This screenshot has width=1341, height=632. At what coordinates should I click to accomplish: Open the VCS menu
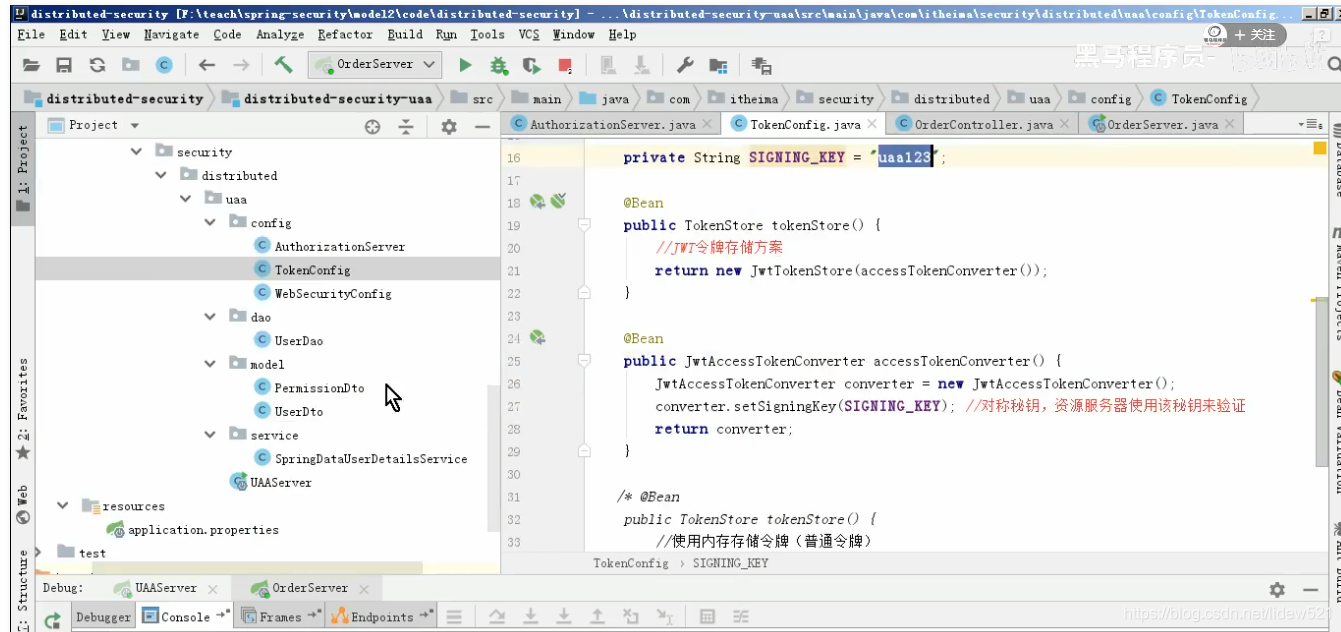pos(529,34)
